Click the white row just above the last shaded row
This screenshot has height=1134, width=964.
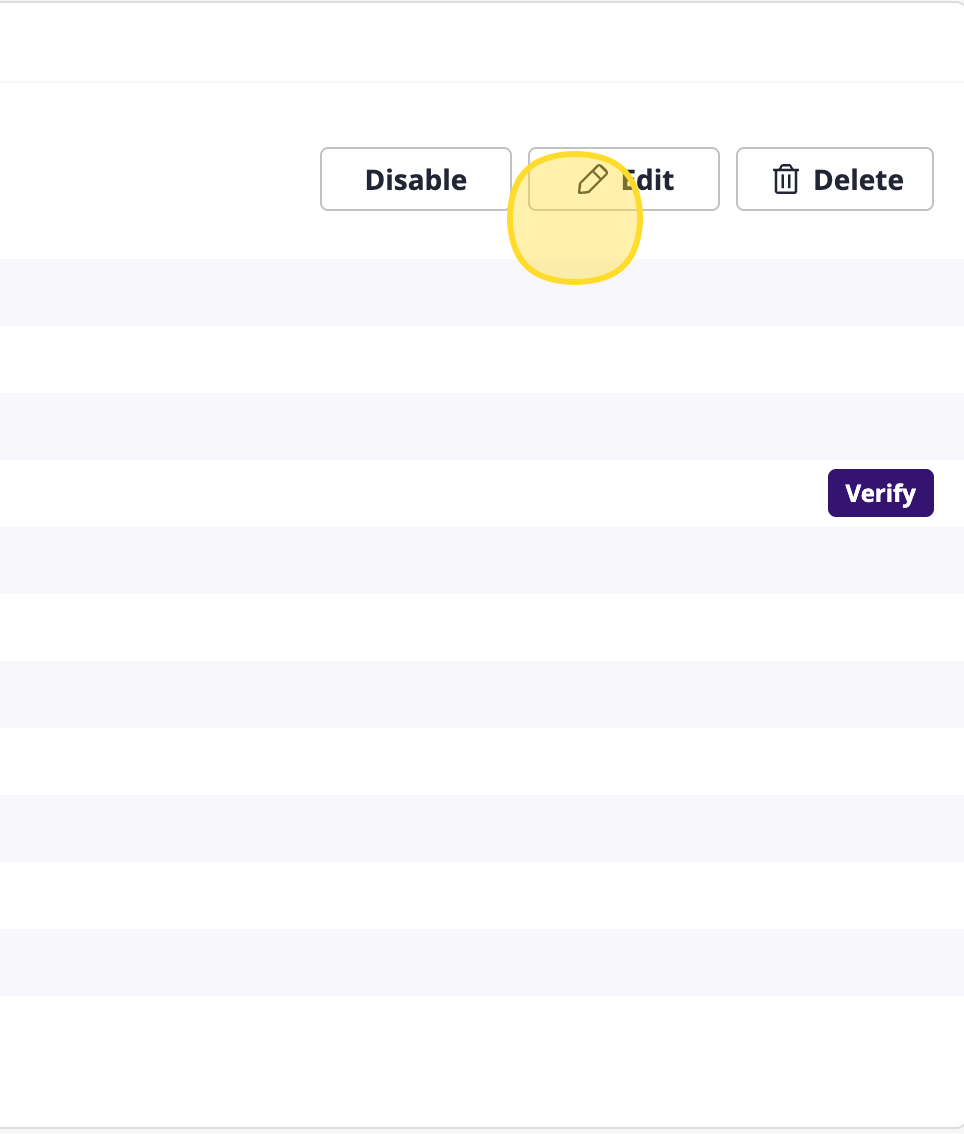tap(400, 895)
